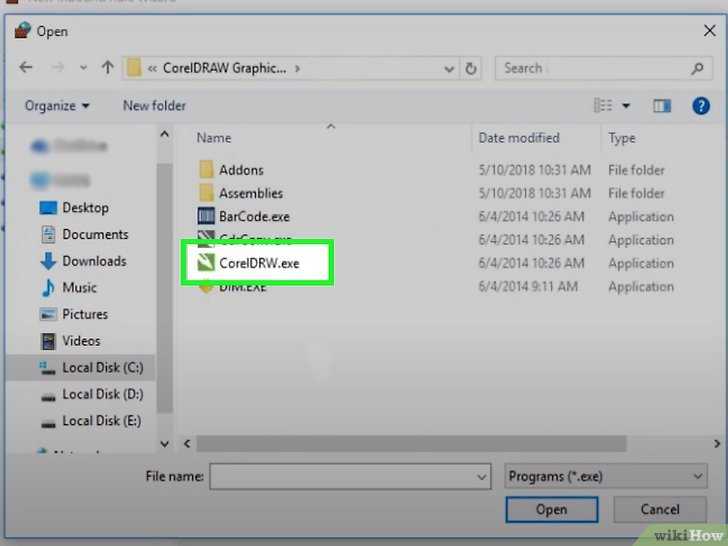This screenshot has width=728, height=546.
Task: Expand the address bar history dropdown
Action: point(448,69)
